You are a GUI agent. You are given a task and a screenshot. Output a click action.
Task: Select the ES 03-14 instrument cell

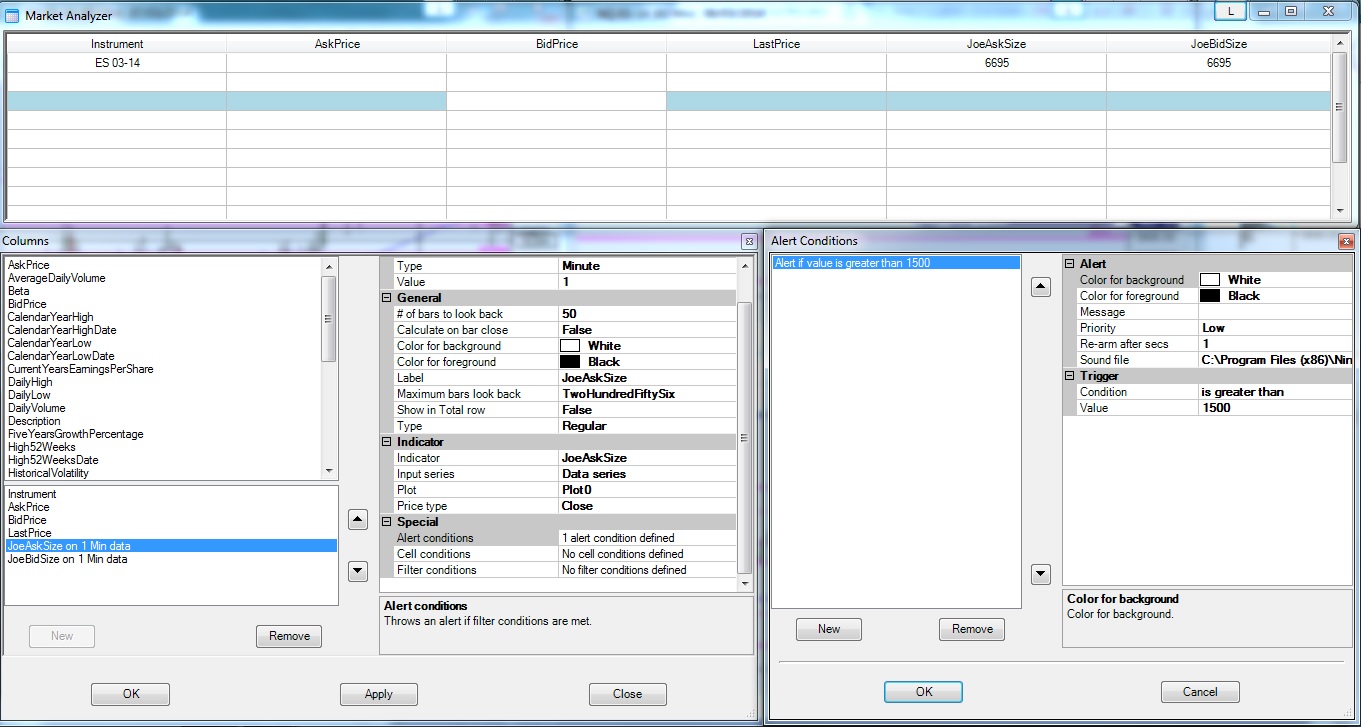117,63
